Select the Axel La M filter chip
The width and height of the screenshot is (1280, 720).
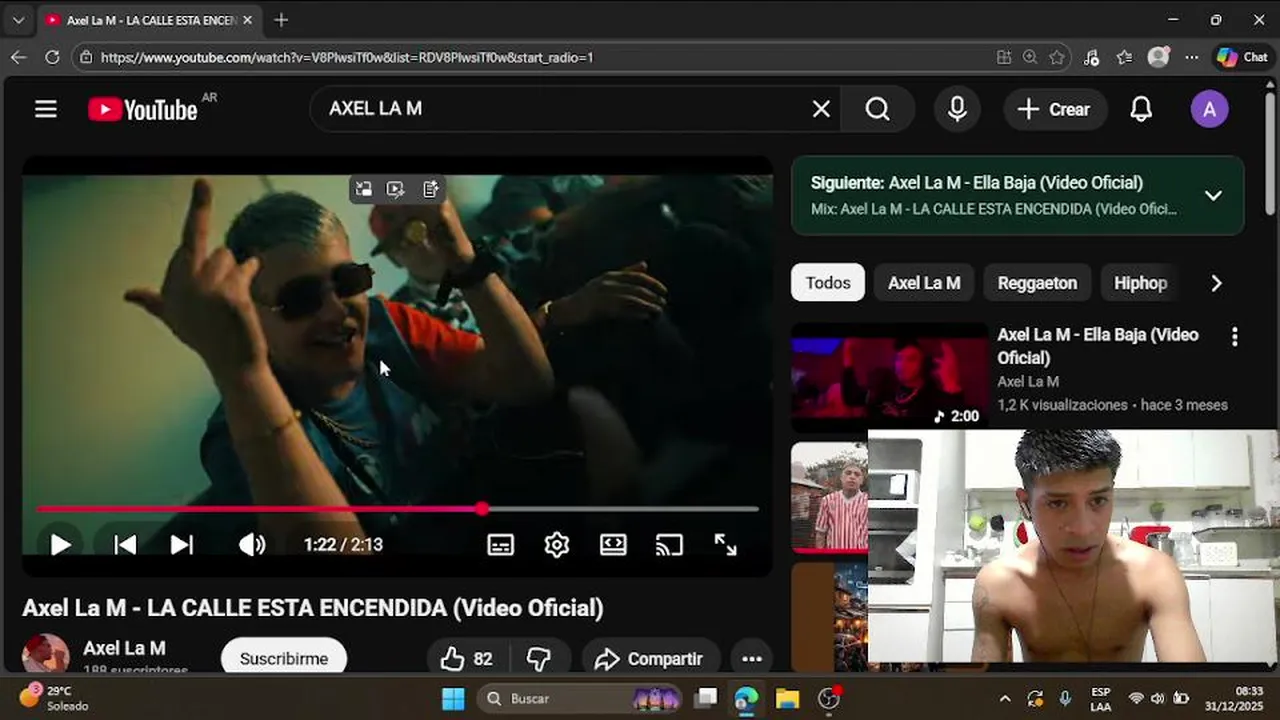924,283
